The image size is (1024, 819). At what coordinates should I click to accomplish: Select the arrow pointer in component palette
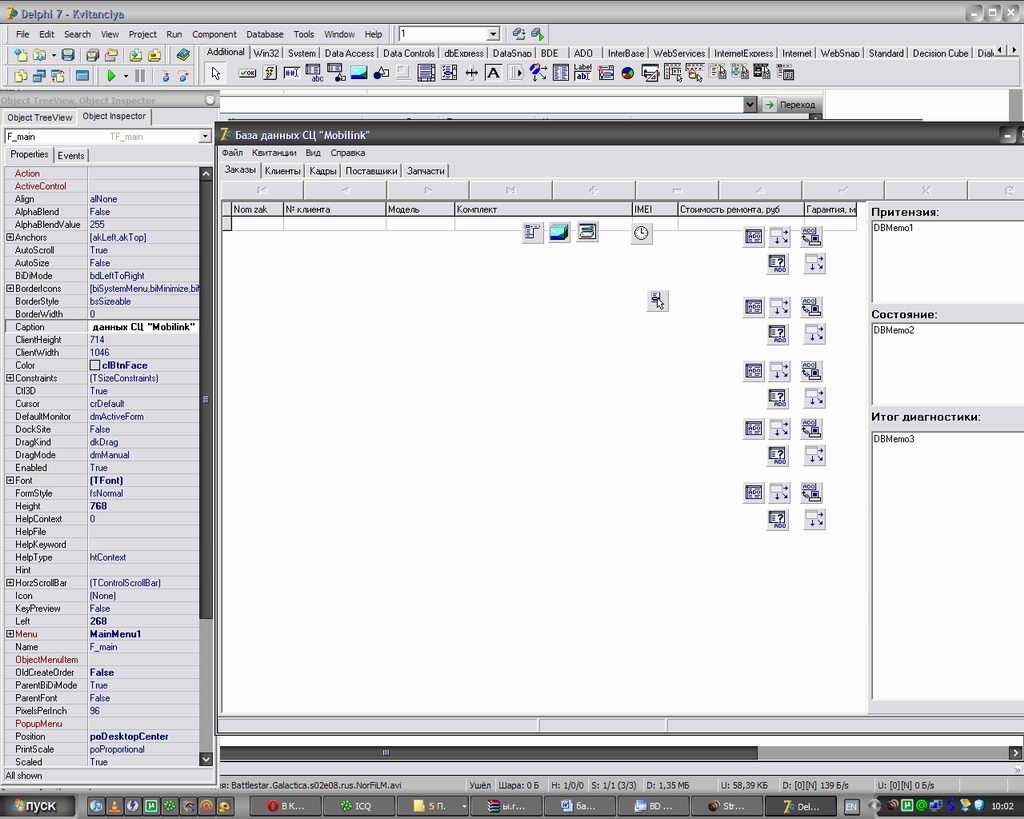(216, 73)
